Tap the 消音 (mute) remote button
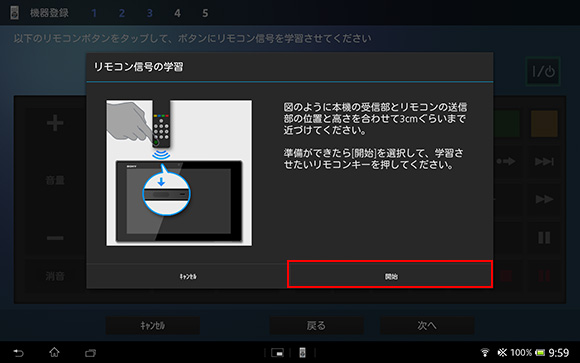 click(55, 276)
